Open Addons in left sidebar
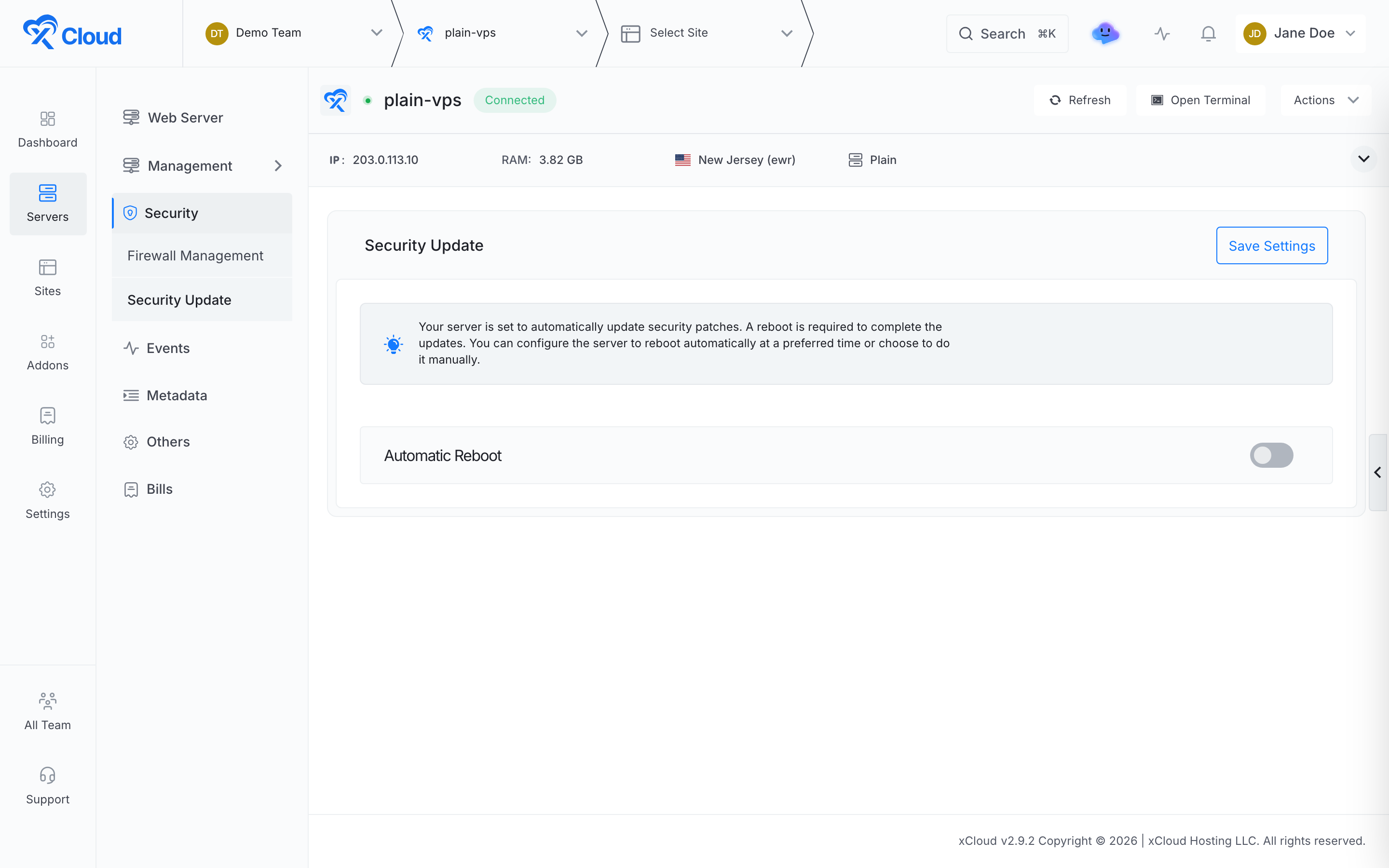The image size is (1389, 868). click(x=48, y=353)
